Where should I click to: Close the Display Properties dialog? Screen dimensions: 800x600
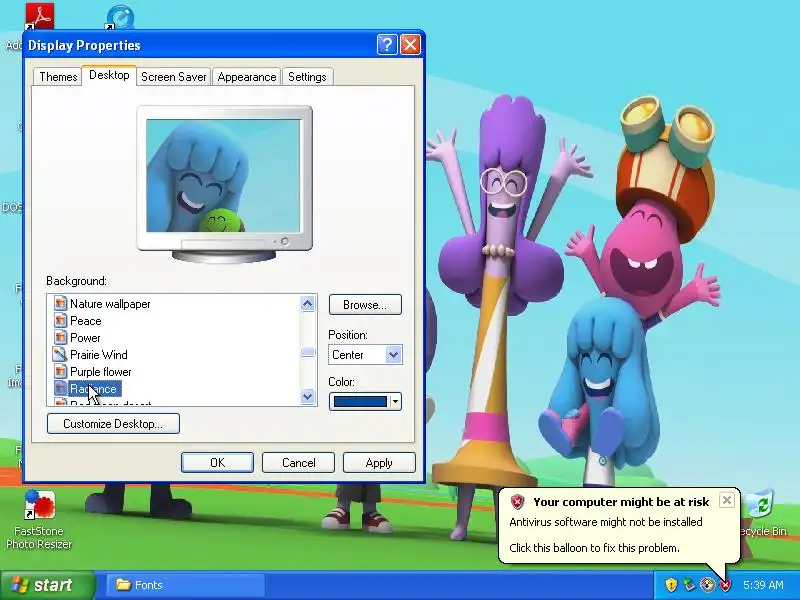tap(411, 45)
